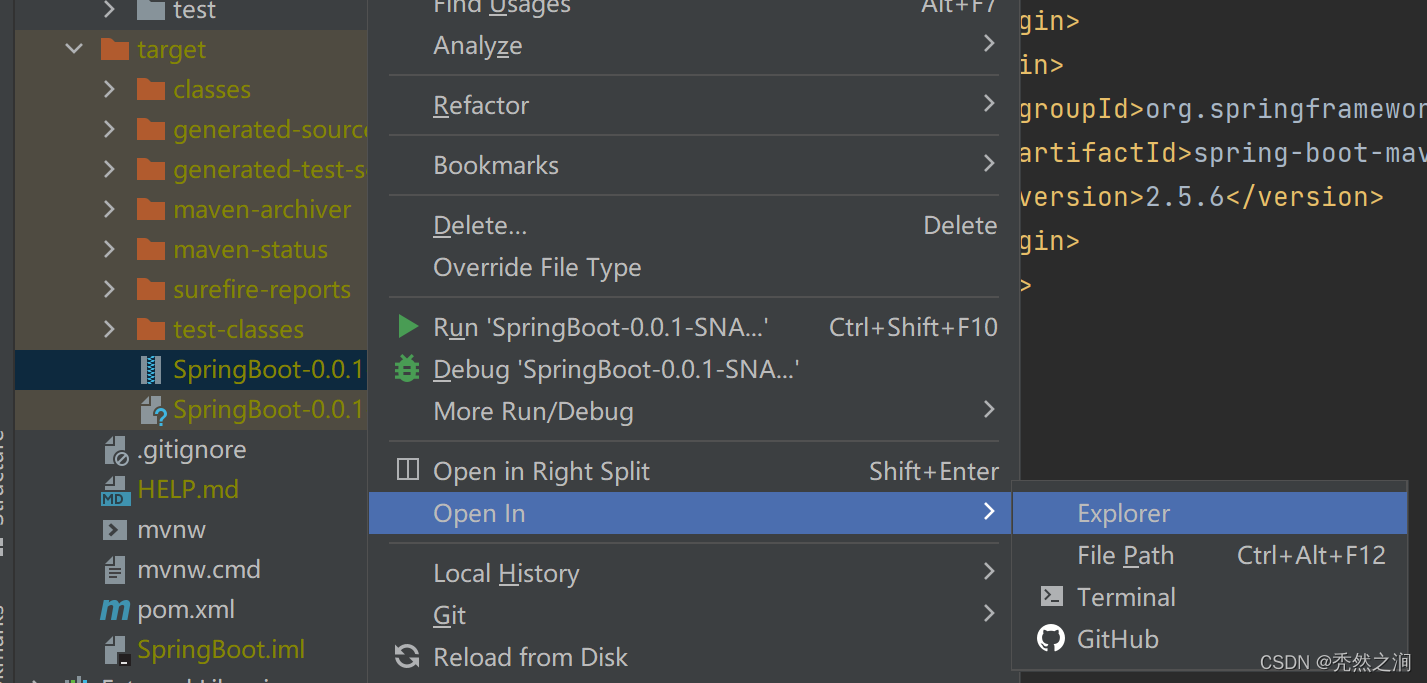Choose Explorer in Open In submenu

point(1210,513)
